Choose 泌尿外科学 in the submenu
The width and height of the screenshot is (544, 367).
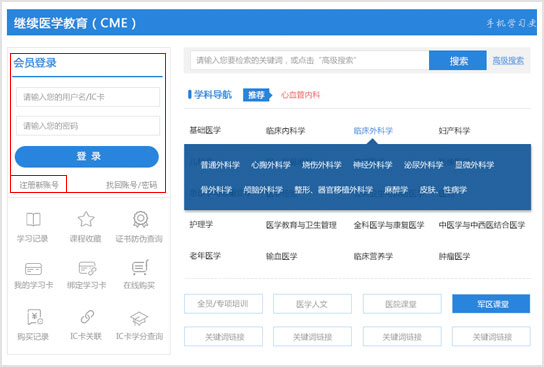click(x=423, y=165)
